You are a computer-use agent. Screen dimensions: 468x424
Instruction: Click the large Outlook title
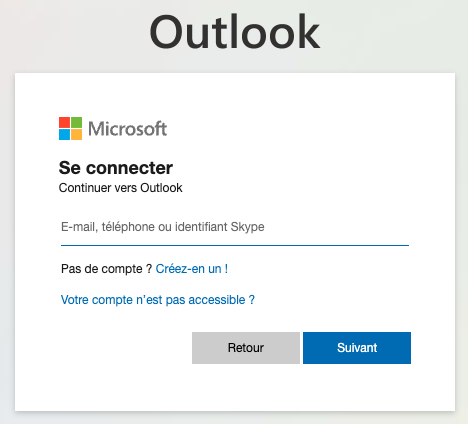click(x=235, y=32)
